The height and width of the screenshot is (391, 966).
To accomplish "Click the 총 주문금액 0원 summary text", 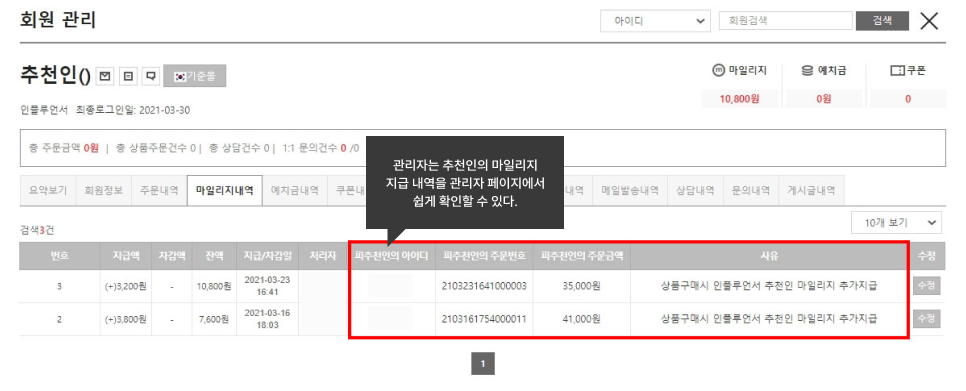I will point(63,148).
